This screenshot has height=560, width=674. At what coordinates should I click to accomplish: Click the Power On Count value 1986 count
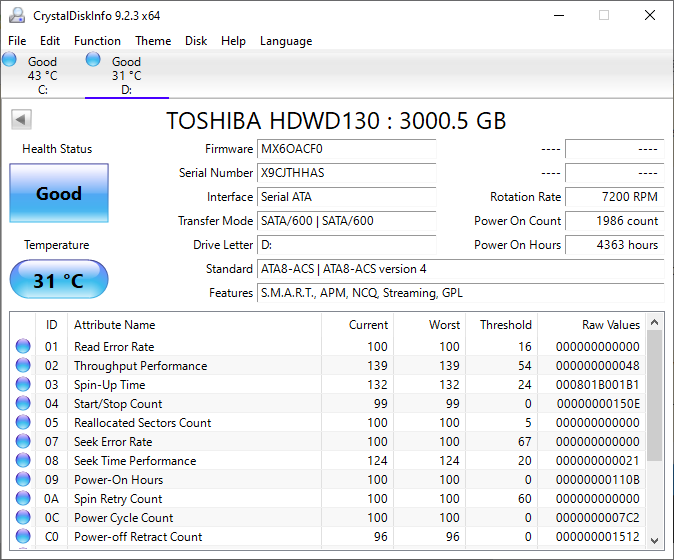(615, 221)
